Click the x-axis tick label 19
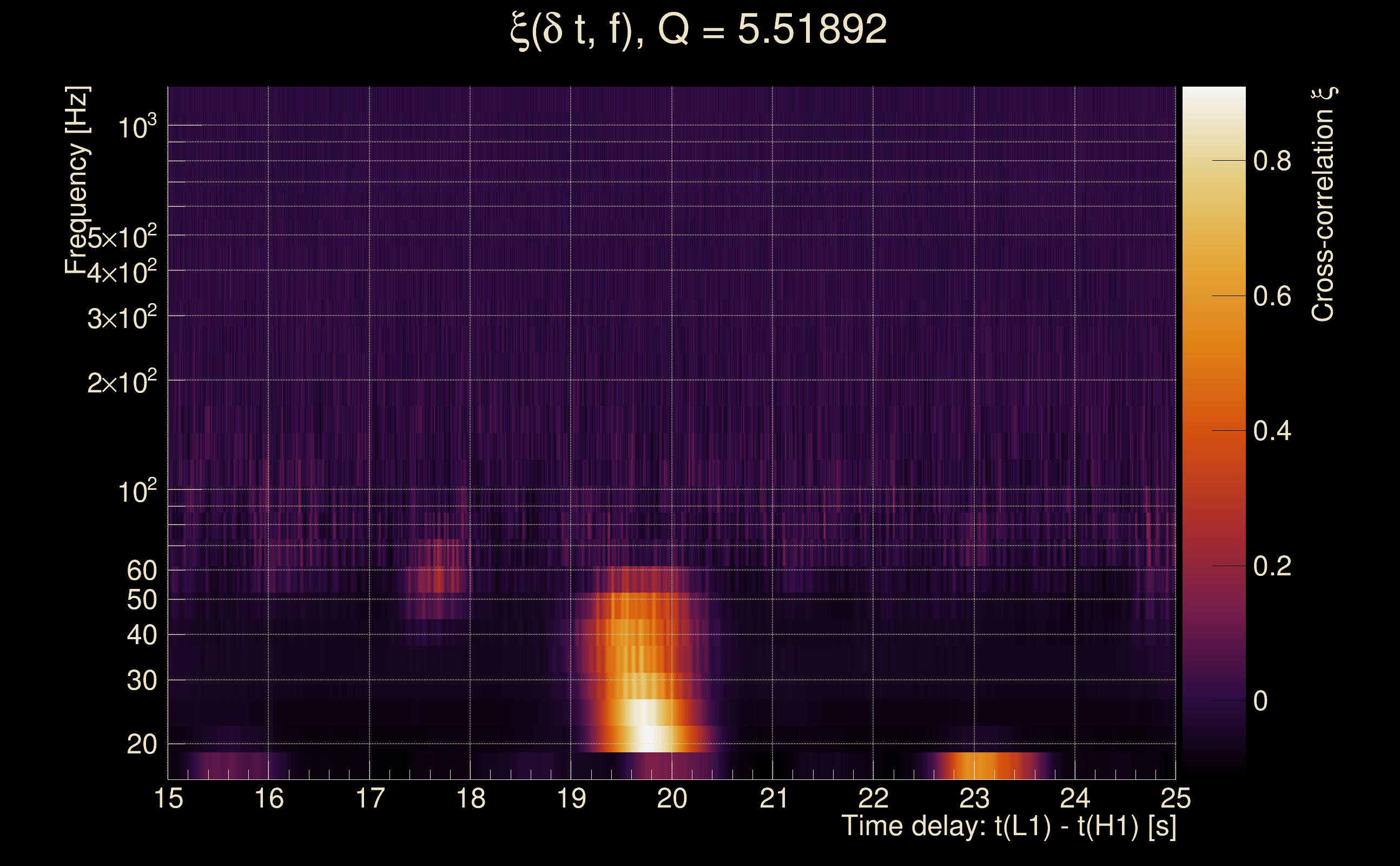Image resolution: width=1400 pixels, height=866 pixels. 571,798
